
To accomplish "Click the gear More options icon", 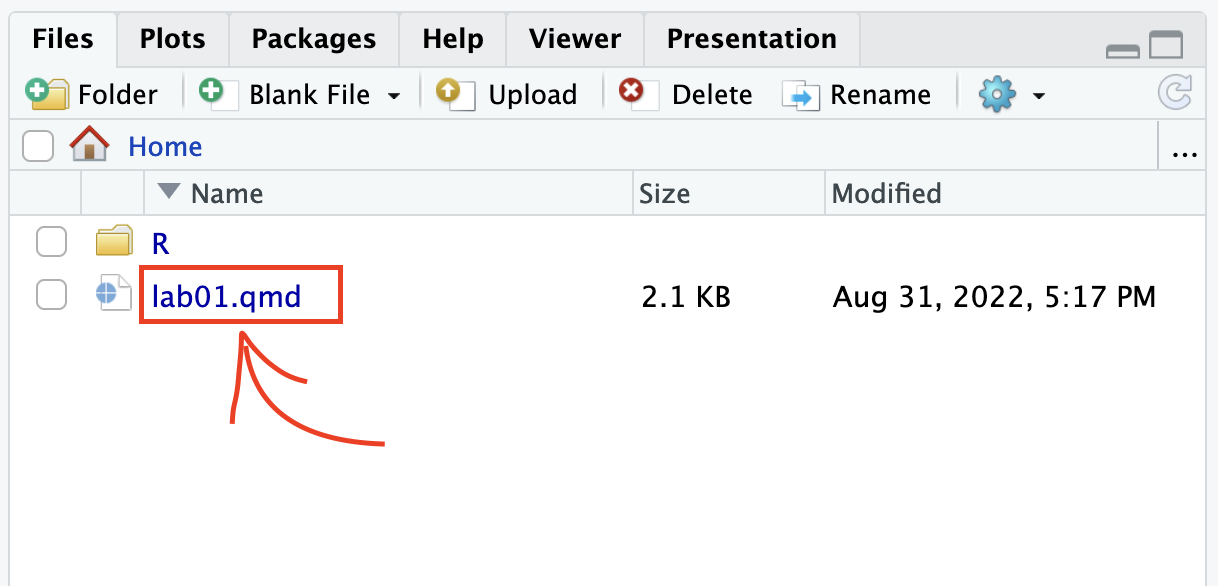I will pyautogui.click(x=997, y=94).
